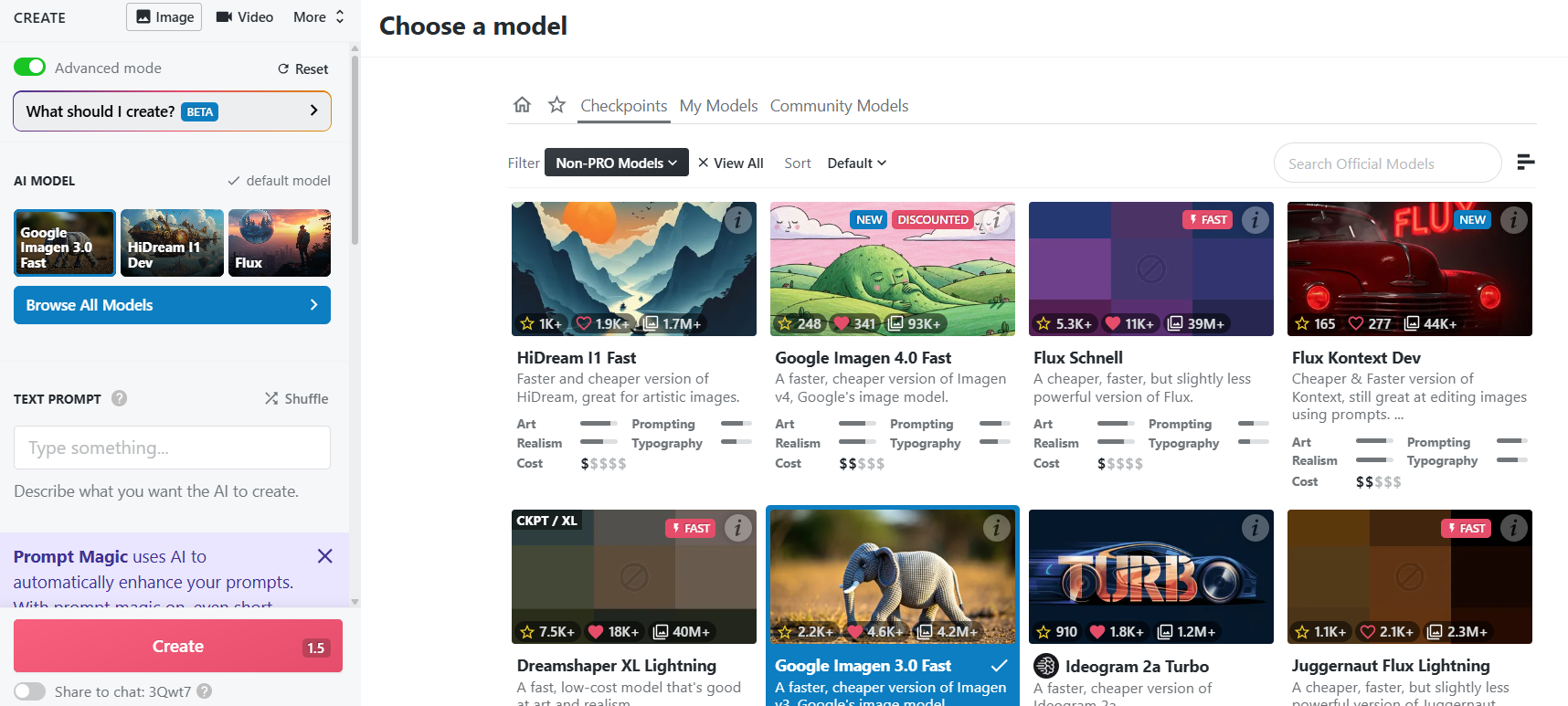Search in the Search Official Models field
The height and width of the screenshot is (706, 1568).
(1387, 163)
